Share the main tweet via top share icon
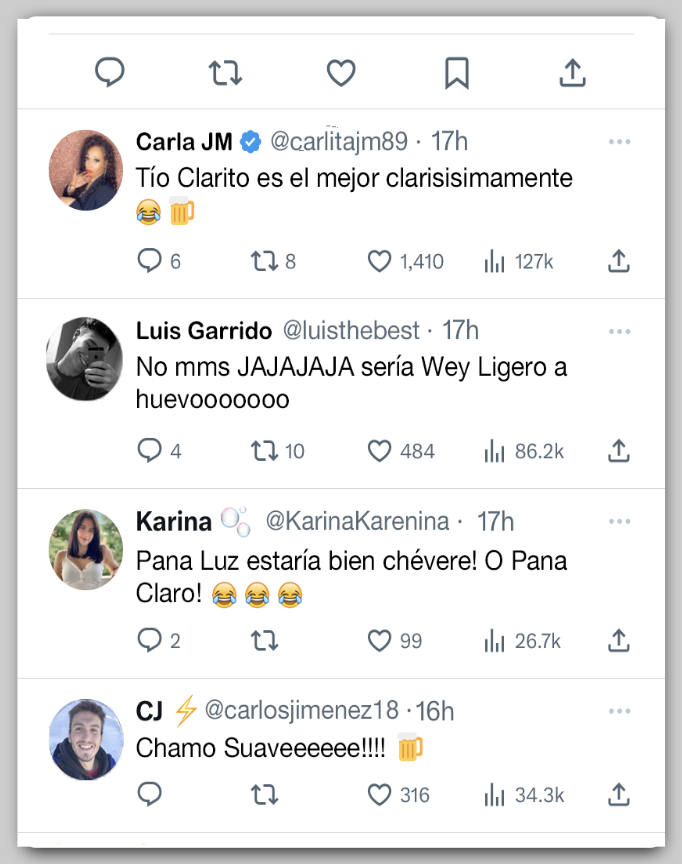The height and width of the screenshot is (864, 682). pyautogui.click(x=572, y=72)
